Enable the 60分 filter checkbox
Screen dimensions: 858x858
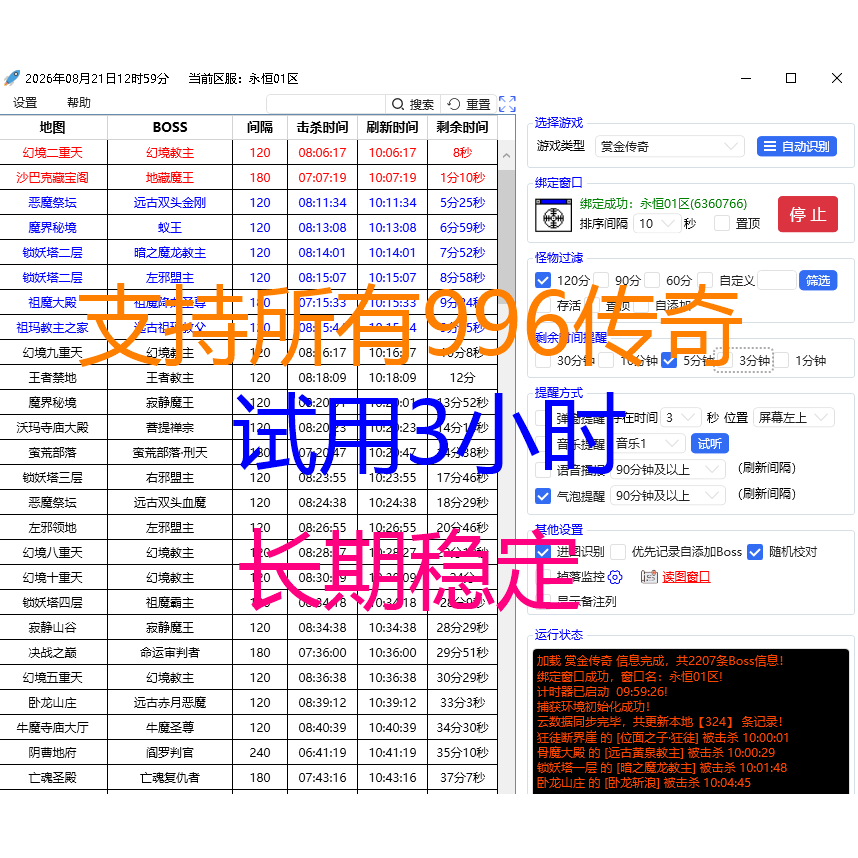click(652, 281)
